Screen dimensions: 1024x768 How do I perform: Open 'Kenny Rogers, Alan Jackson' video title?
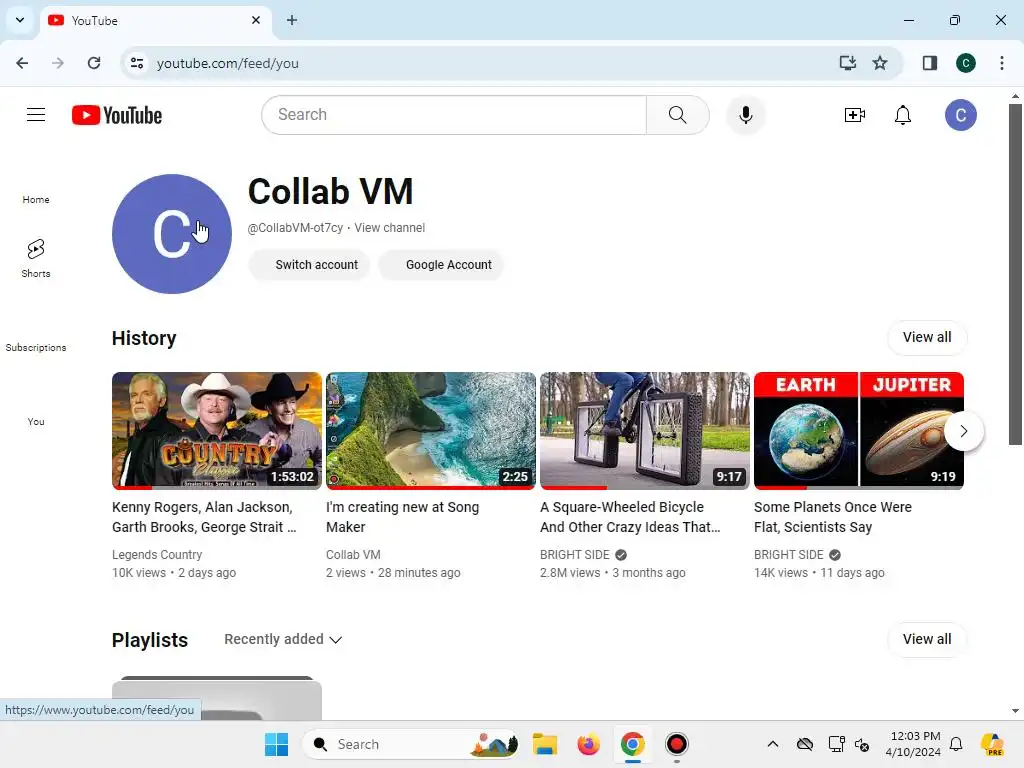204,517
